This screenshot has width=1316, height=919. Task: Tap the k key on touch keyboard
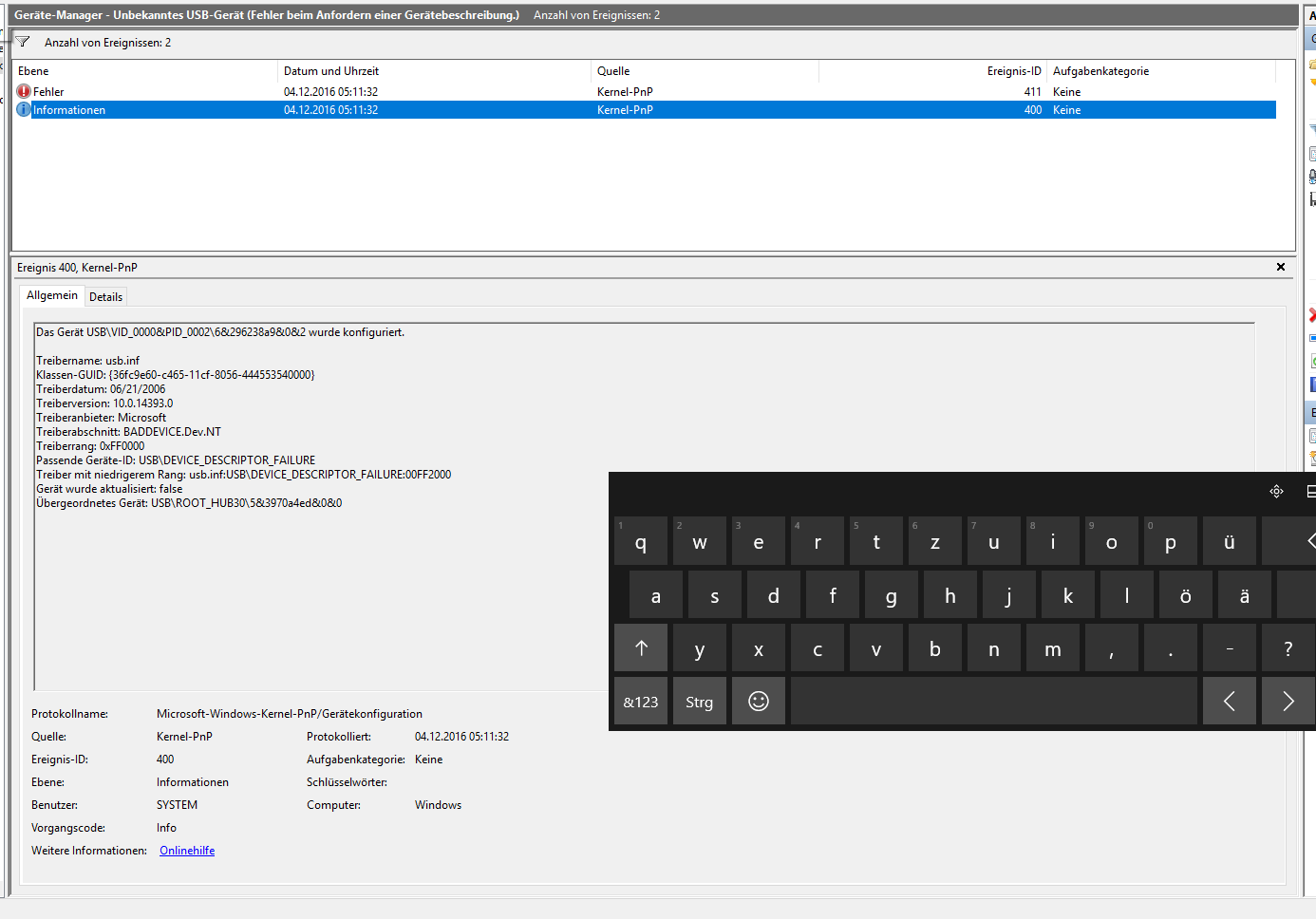coord(1068,595)
